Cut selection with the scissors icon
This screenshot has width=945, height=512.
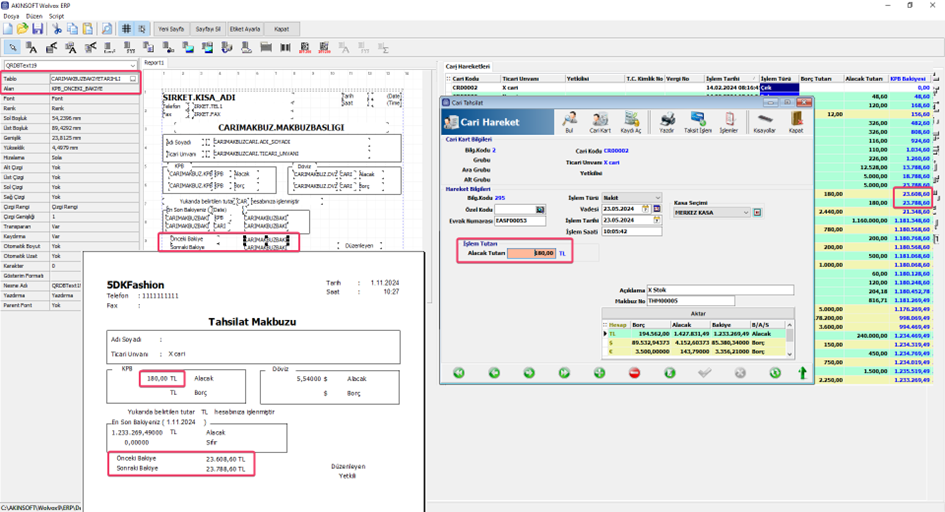coord(57,29)
